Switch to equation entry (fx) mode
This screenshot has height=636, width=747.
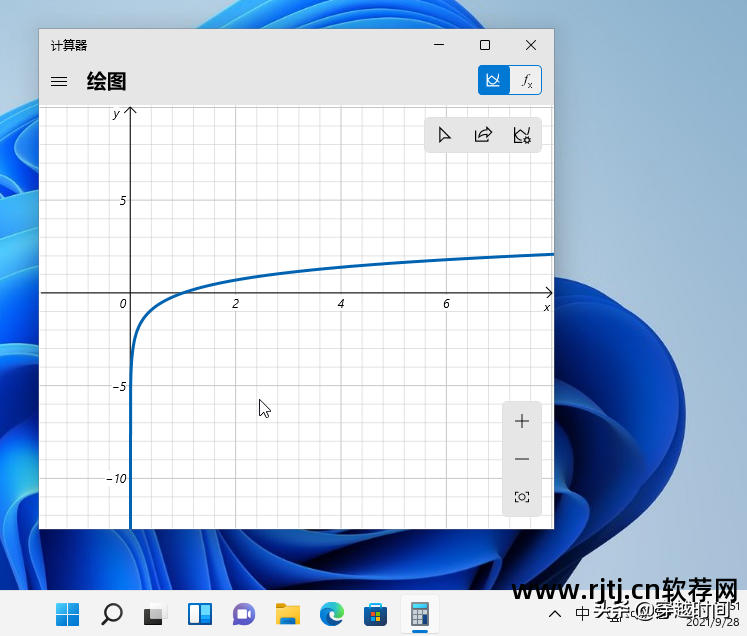[526, 80]
